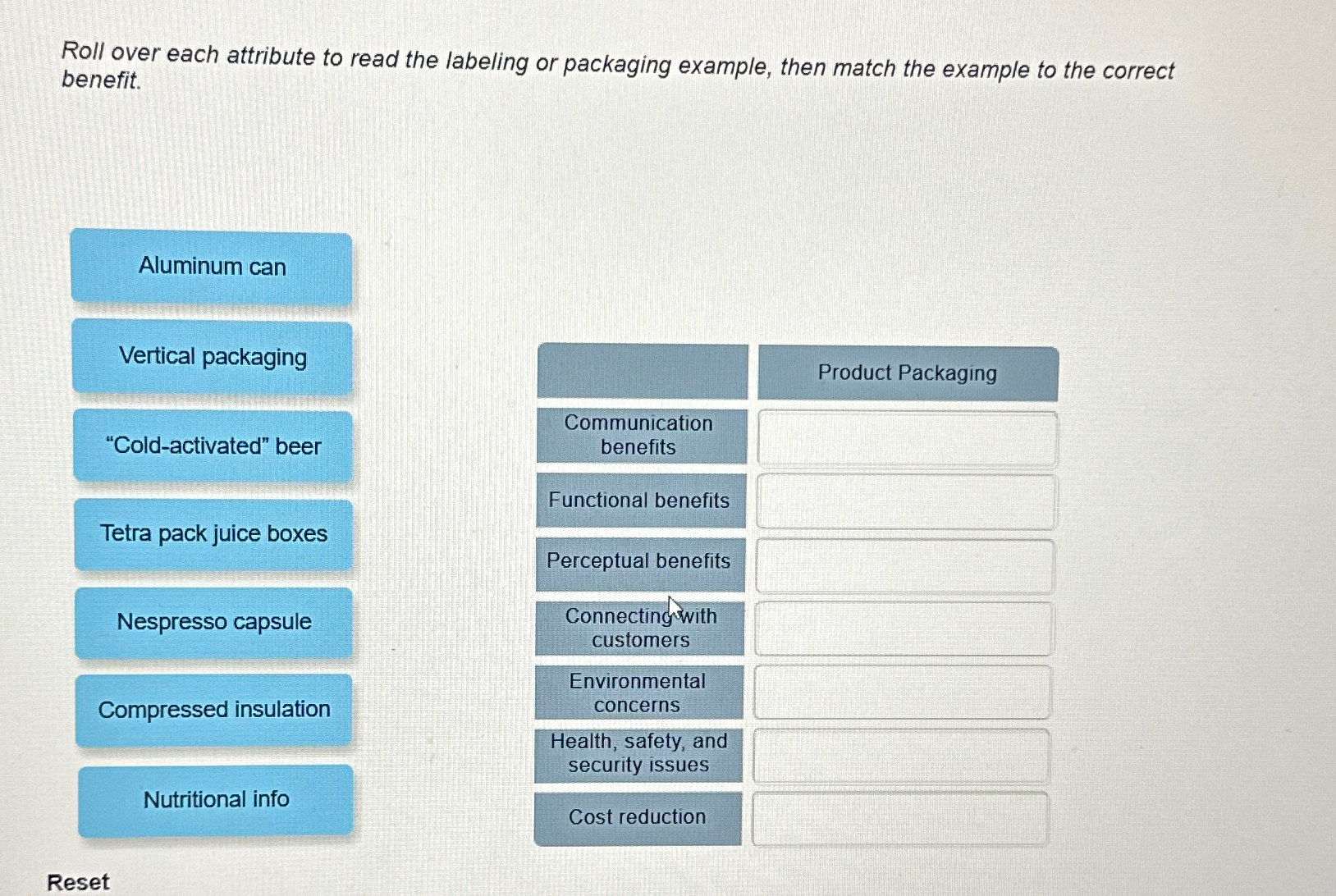Click the Functional benefits label
The width and height of the screenshot is (1336, 896).
pos(639,501)
